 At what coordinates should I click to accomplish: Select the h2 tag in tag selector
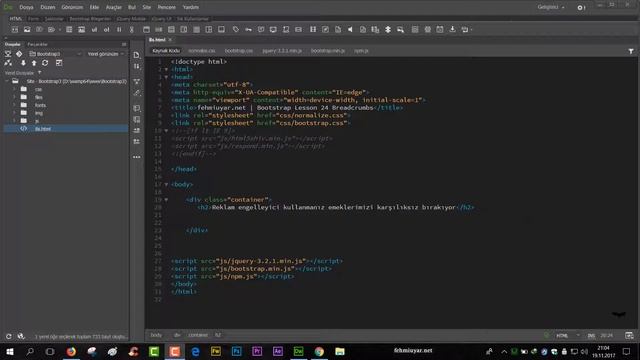point(218,335)
